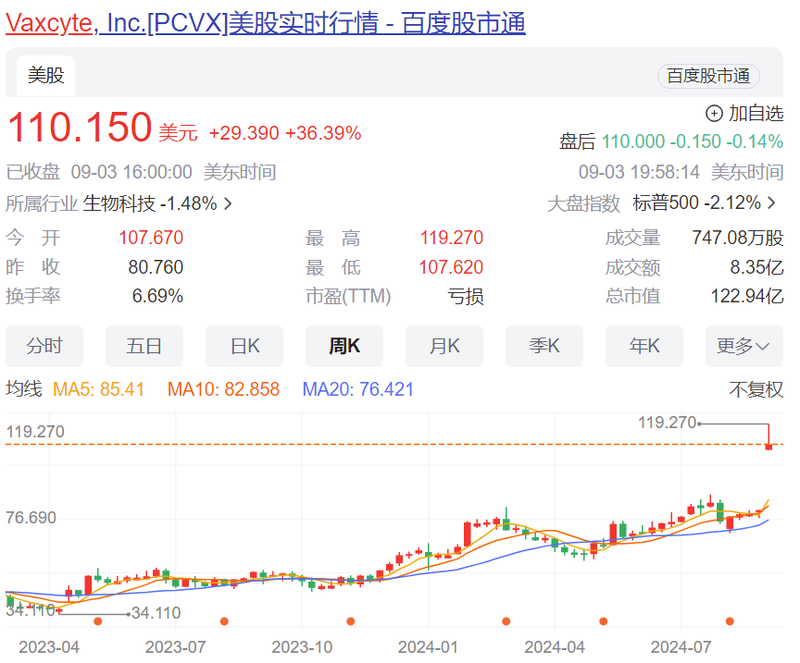Expand the 生物科技 industry chevron
800x663 pixels.
point(228,204)
